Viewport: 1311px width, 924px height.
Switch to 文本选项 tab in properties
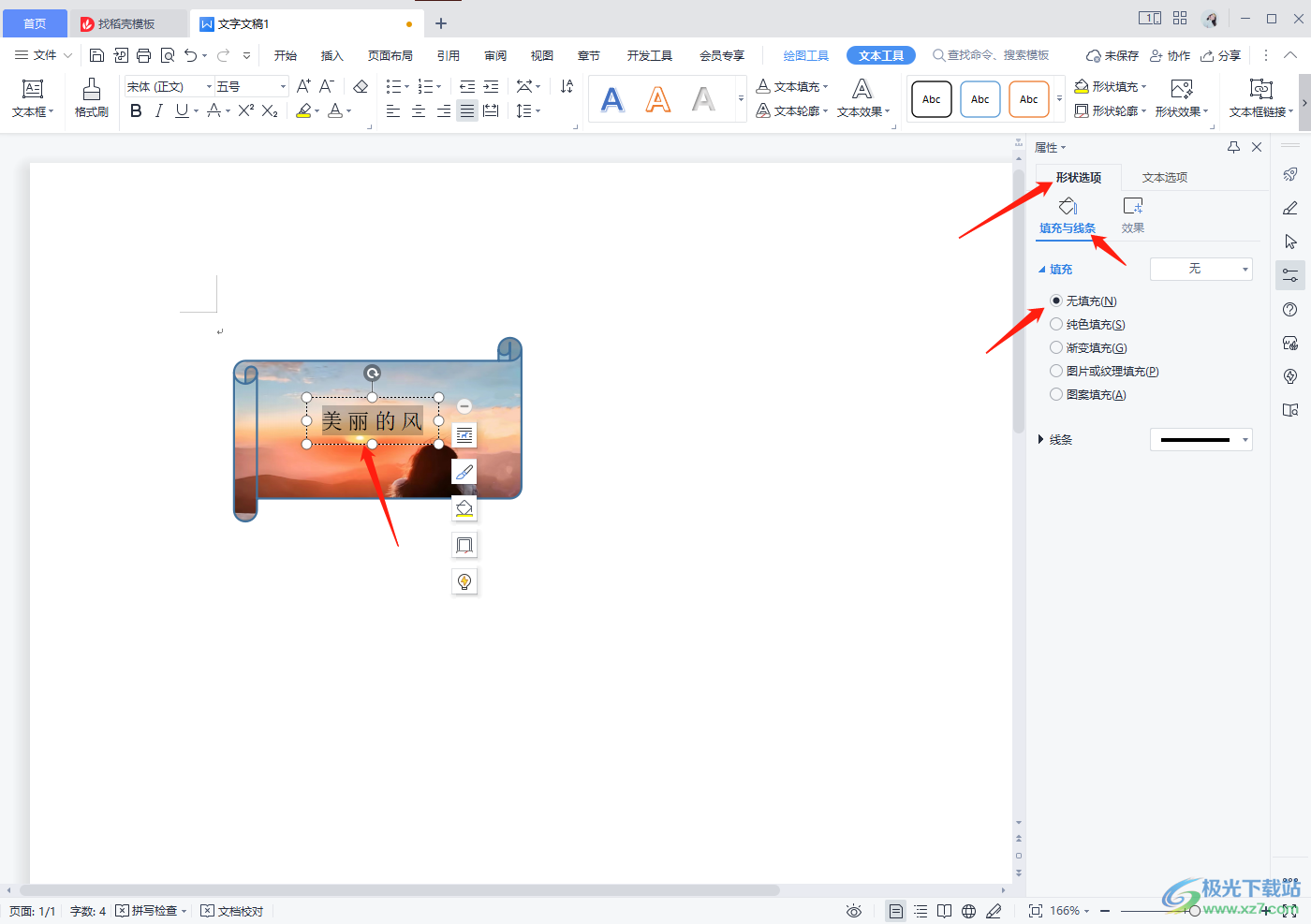[x=1165, y=178]
